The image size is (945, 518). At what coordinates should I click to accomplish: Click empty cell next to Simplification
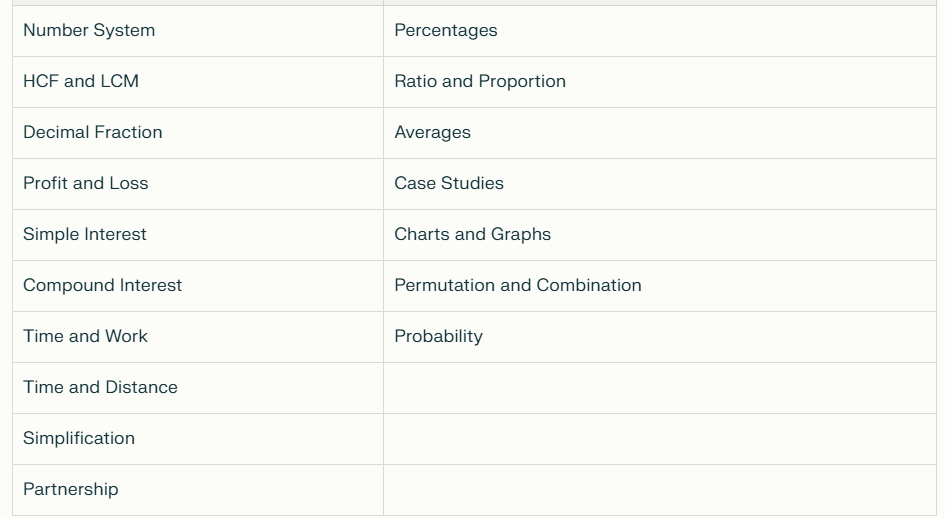pos(660,438)
